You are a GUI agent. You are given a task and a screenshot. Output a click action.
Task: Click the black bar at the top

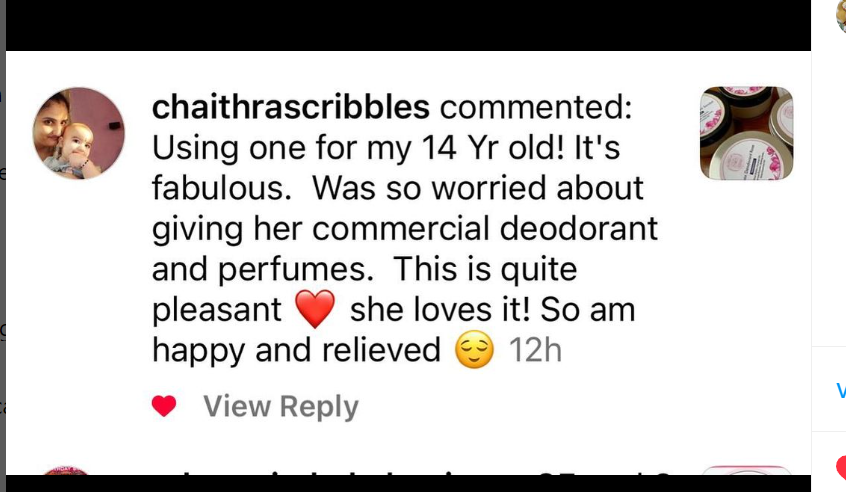408,25
